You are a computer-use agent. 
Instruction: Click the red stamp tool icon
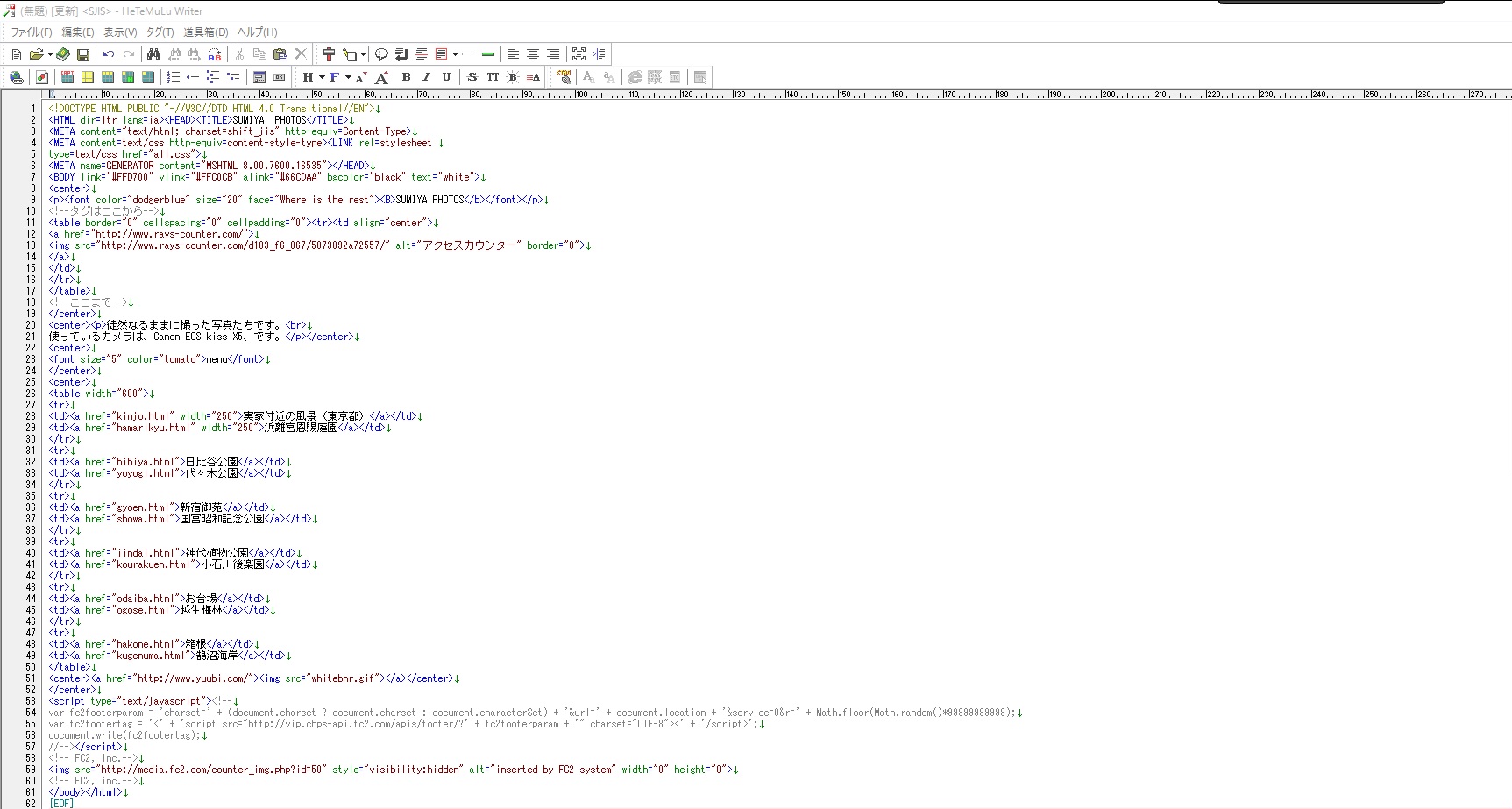click(x=329, y=54)
